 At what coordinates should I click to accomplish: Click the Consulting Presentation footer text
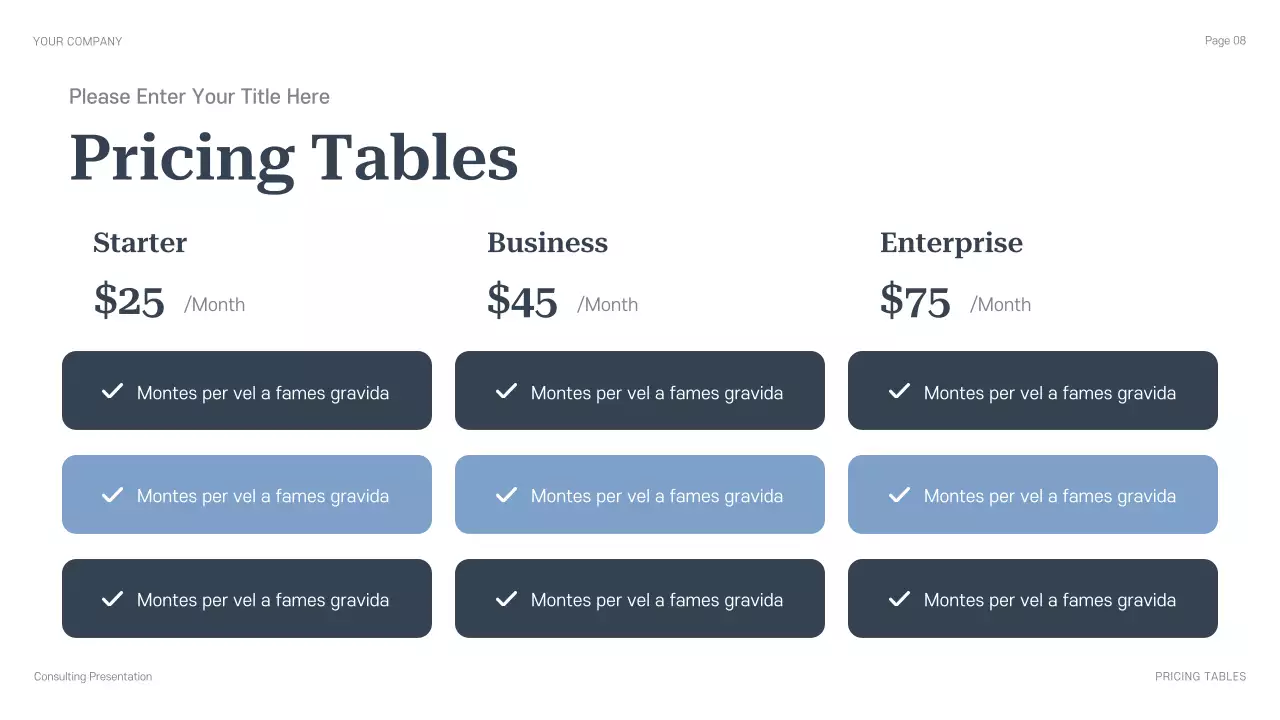(x=93, y=677)
